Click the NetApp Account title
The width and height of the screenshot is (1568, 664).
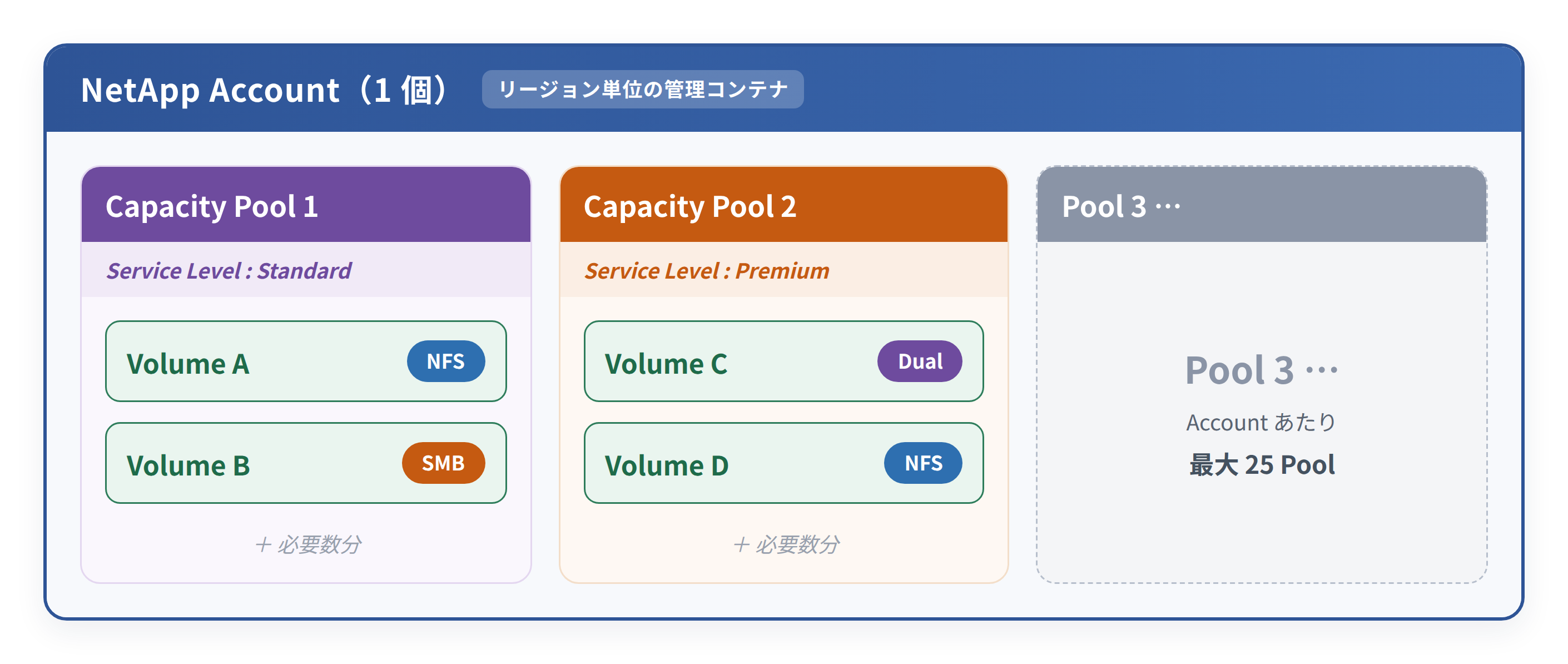pos(265,90)
